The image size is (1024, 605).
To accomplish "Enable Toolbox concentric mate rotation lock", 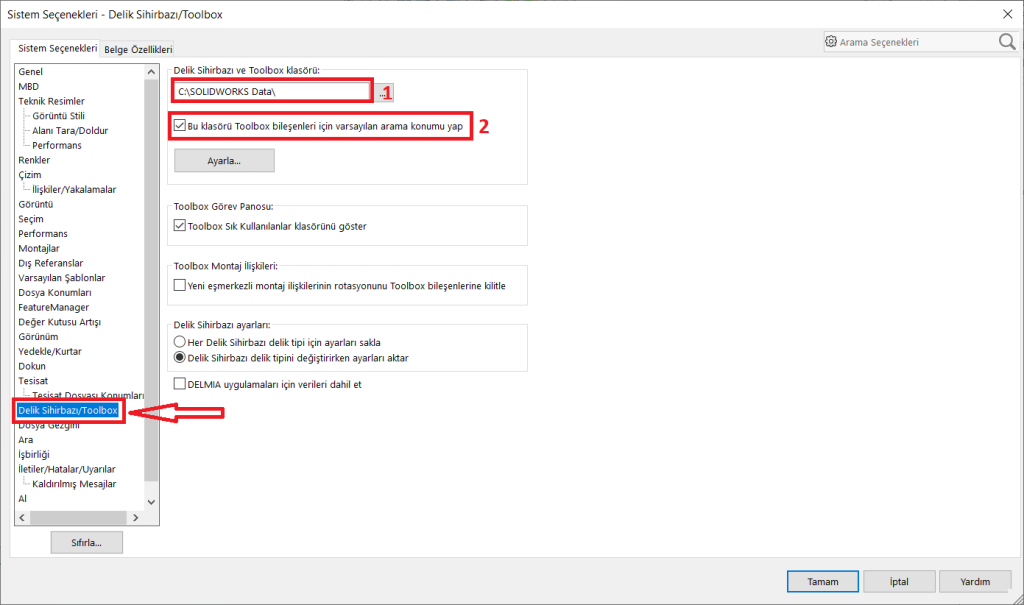I will 180,286.
